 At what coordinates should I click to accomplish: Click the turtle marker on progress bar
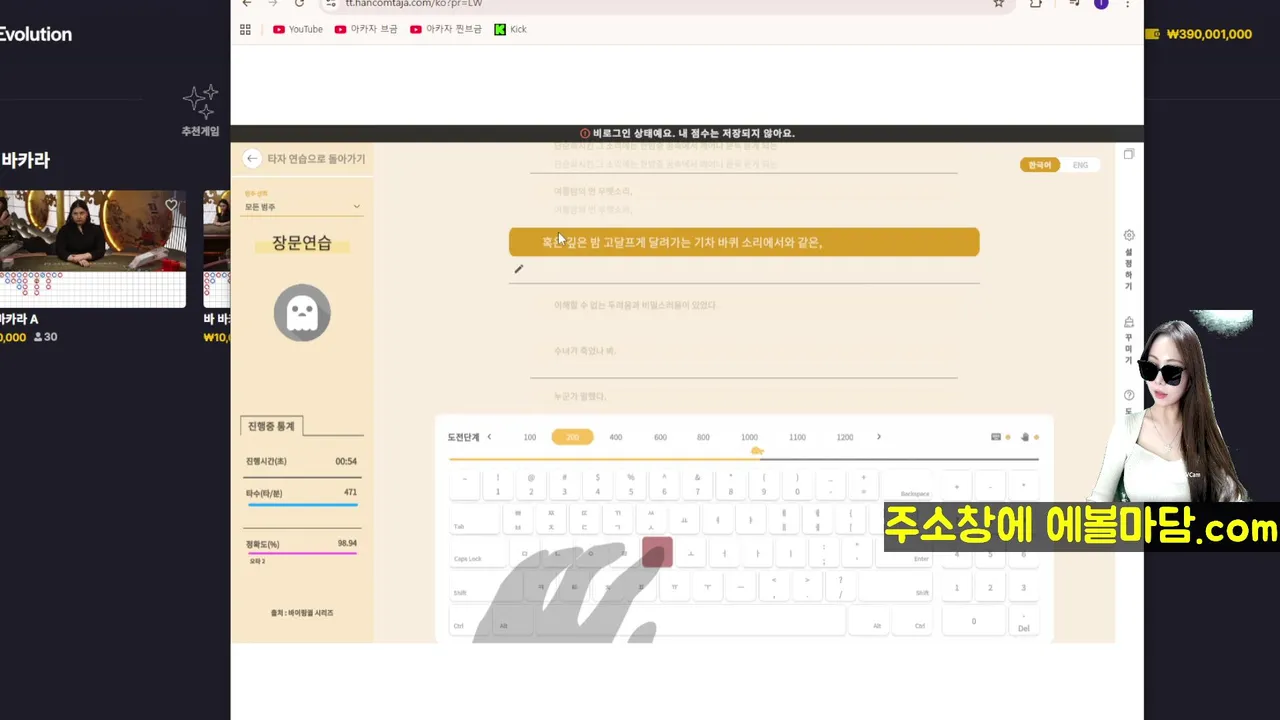point(757,452)
